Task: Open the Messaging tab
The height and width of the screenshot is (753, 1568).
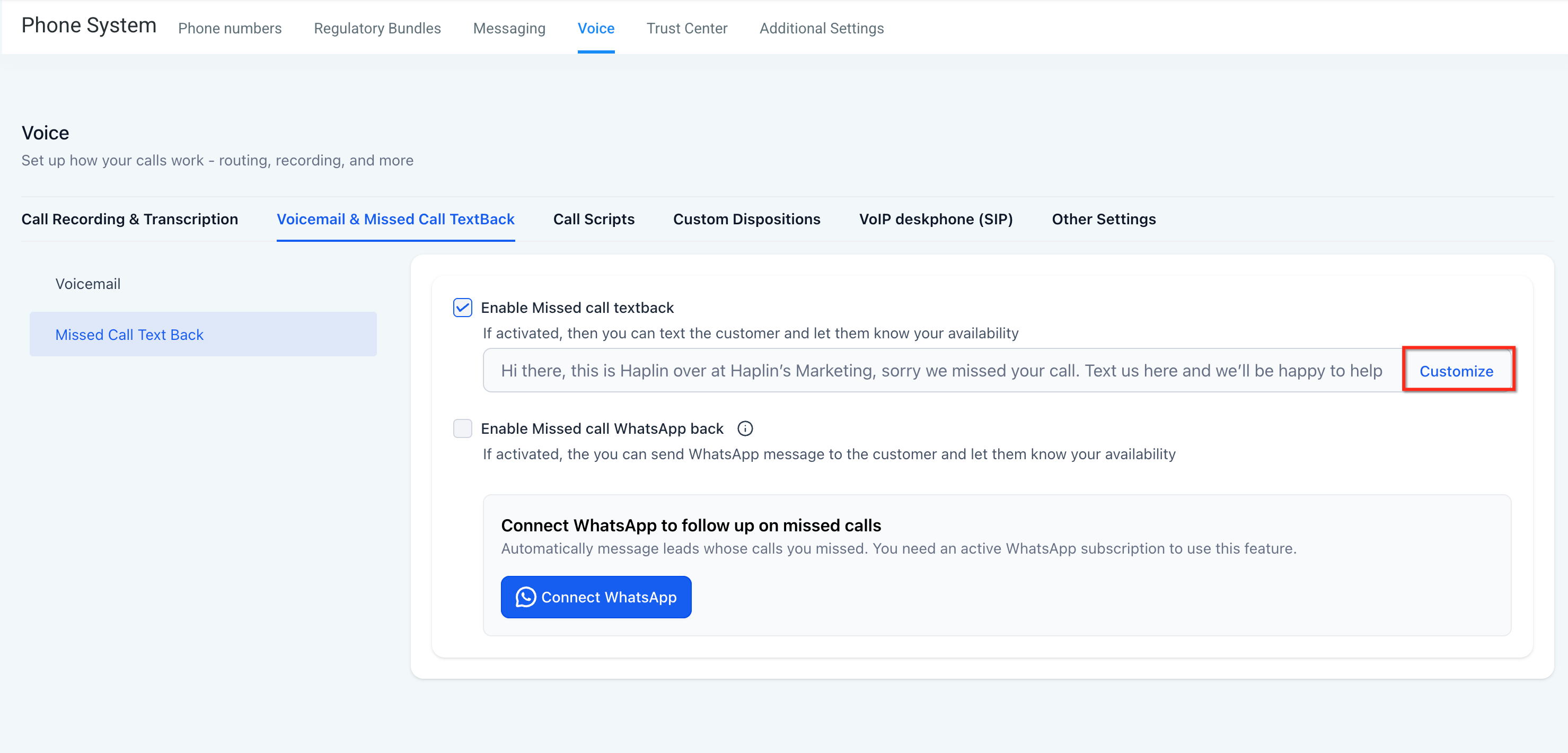Action: point(509,28)
